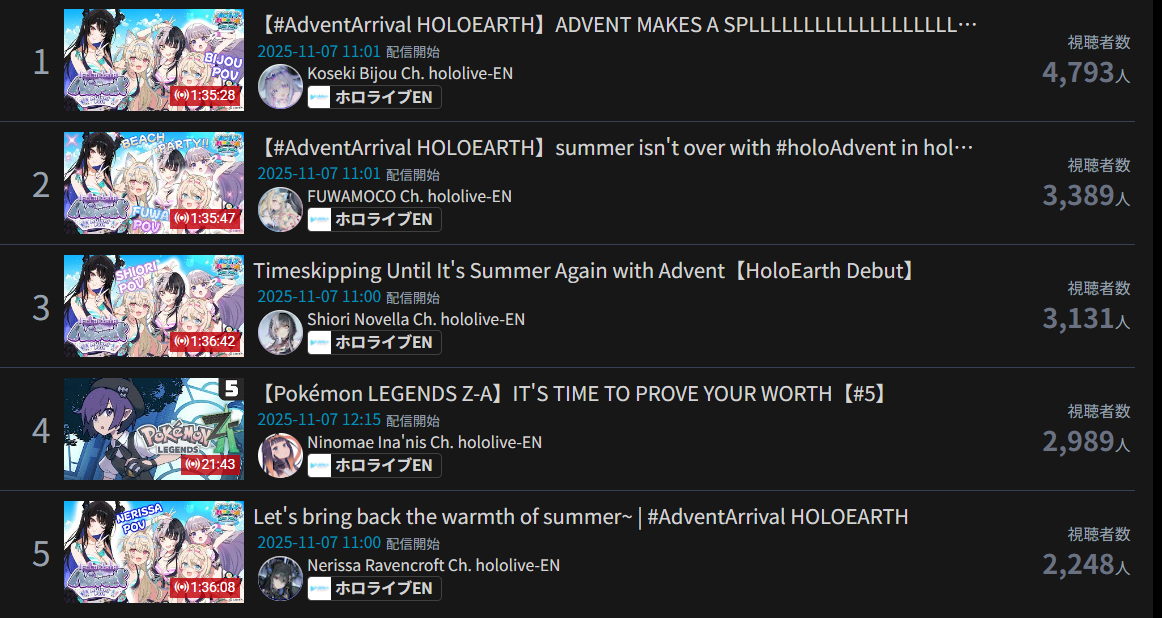Click the ホロライブEN tag under Koseki Bijou
This screenshot has height=618, width=1162.
coord(374,97)
